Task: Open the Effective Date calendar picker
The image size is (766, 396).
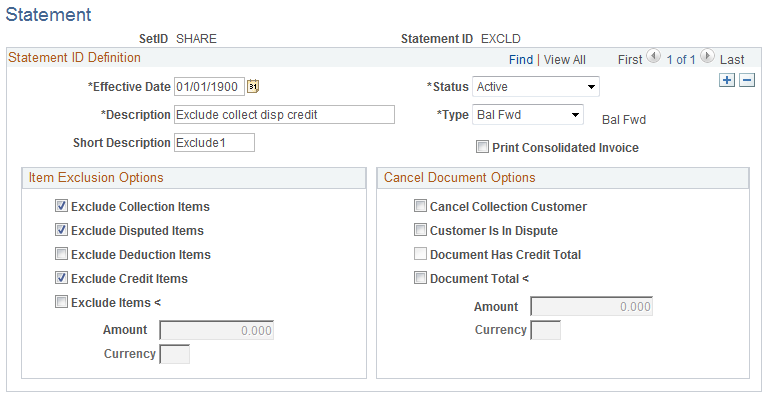Action: (x=253, y=86)
